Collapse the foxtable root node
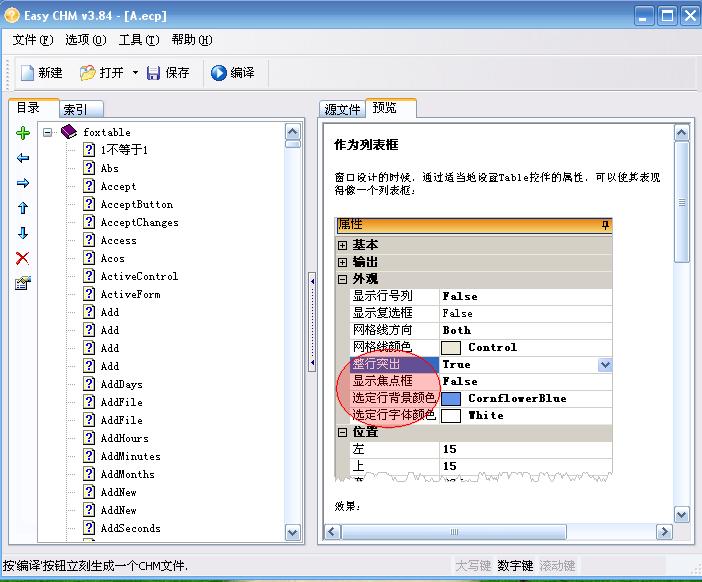 pyautogui.click(x=47, y=133)
